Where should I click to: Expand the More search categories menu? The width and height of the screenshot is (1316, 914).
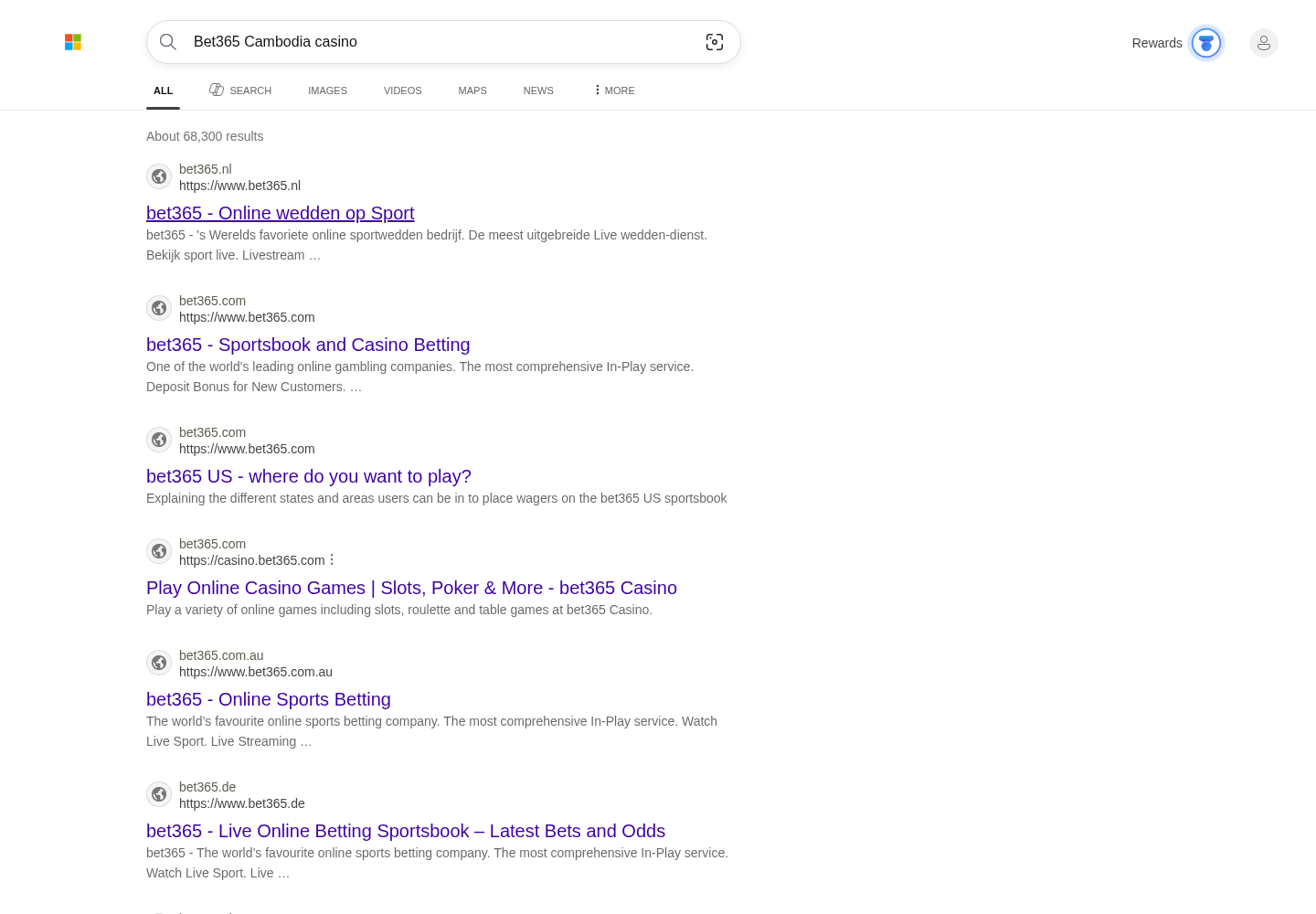click(x=614, y=90)
